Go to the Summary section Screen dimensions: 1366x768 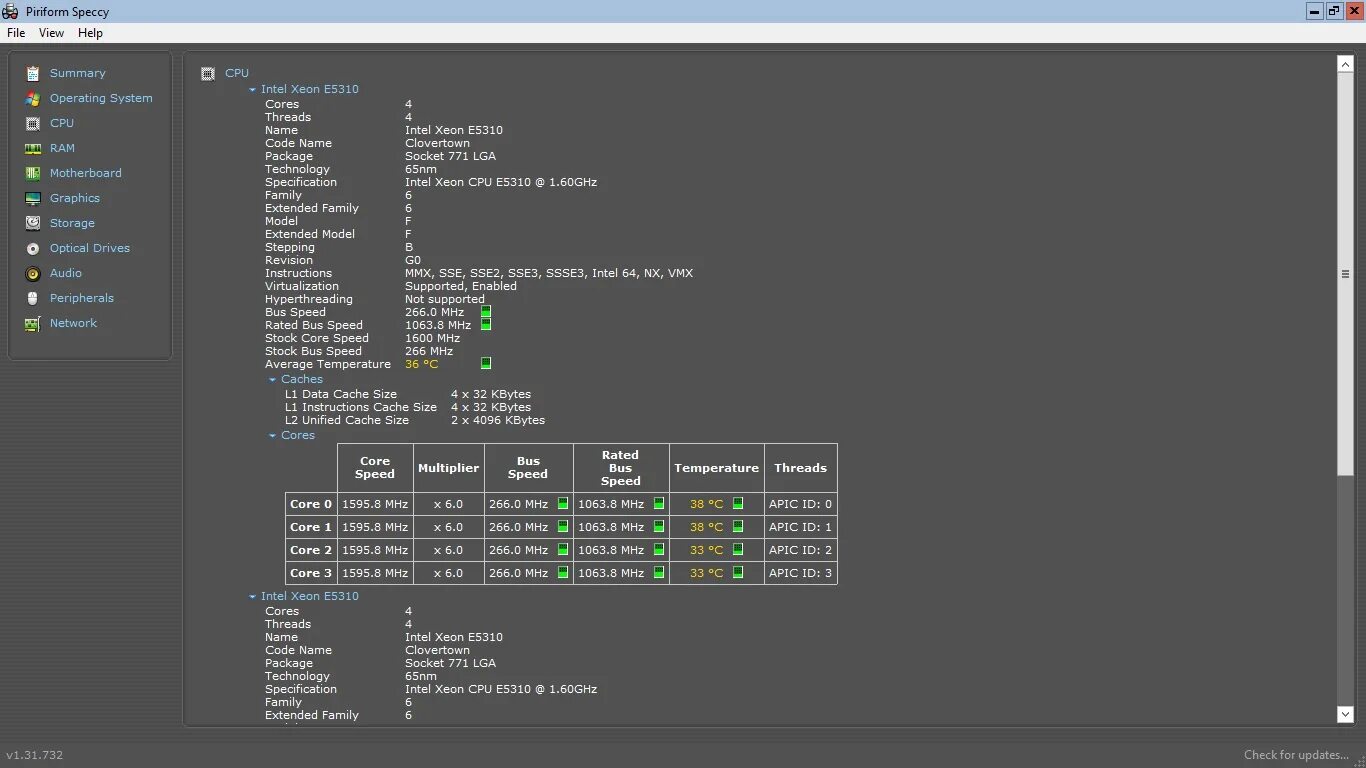click(x=78, y=73)
